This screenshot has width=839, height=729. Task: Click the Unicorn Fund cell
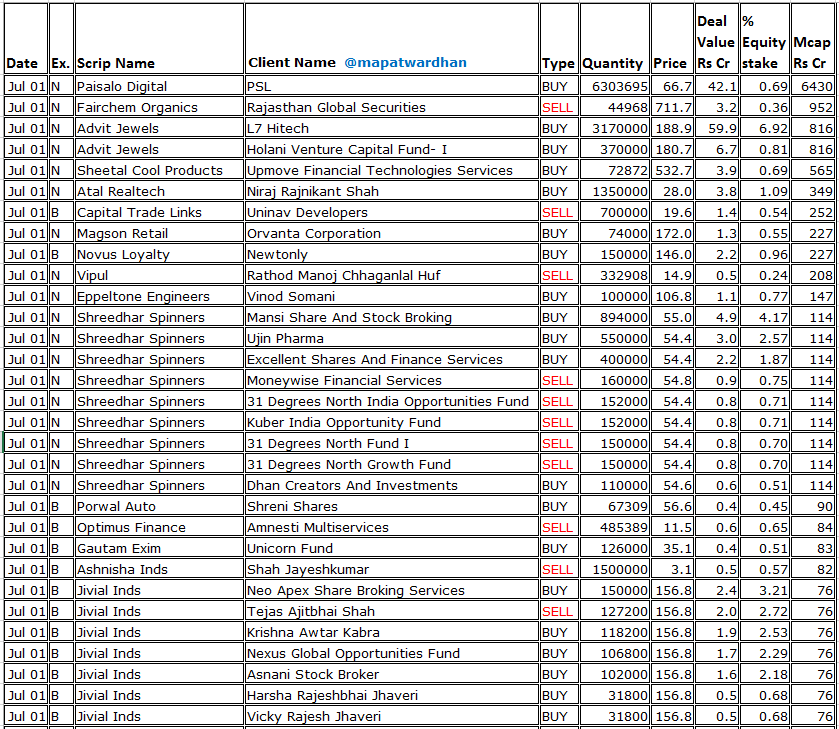[392, 549]
